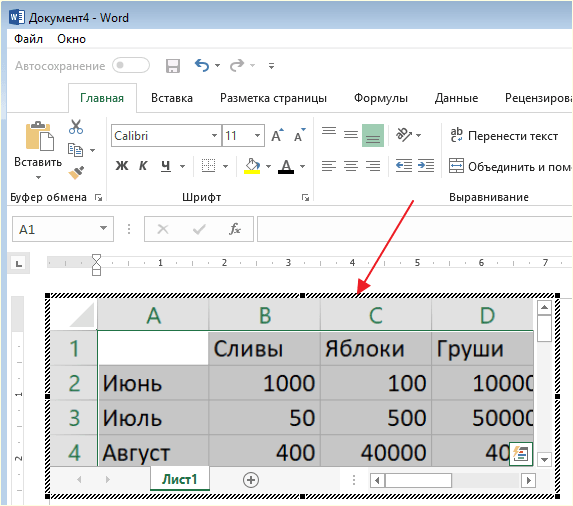Toggle bottom align highlighted button
Screen dimensions: 573x506
tap(373, 136)
